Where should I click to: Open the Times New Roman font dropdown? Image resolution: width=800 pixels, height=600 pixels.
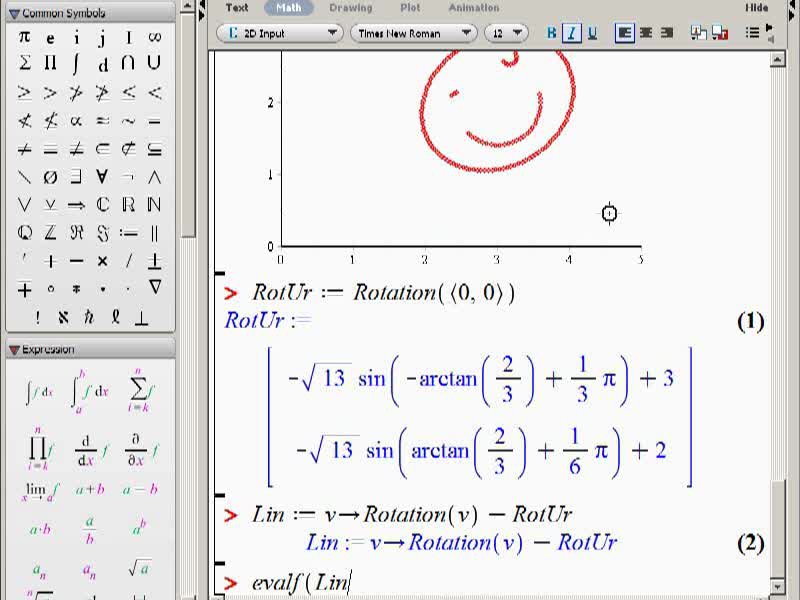(413, 34)
